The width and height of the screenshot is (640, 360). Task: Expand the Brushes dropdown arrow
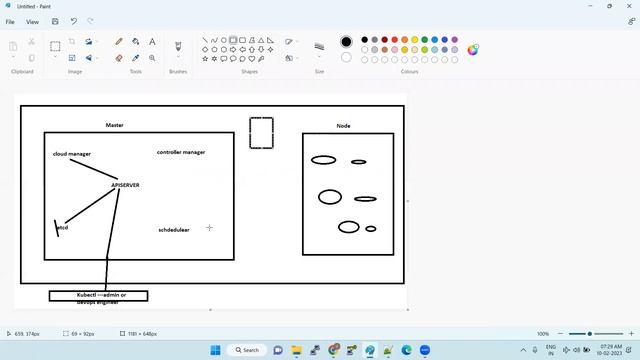pos(178,57)
